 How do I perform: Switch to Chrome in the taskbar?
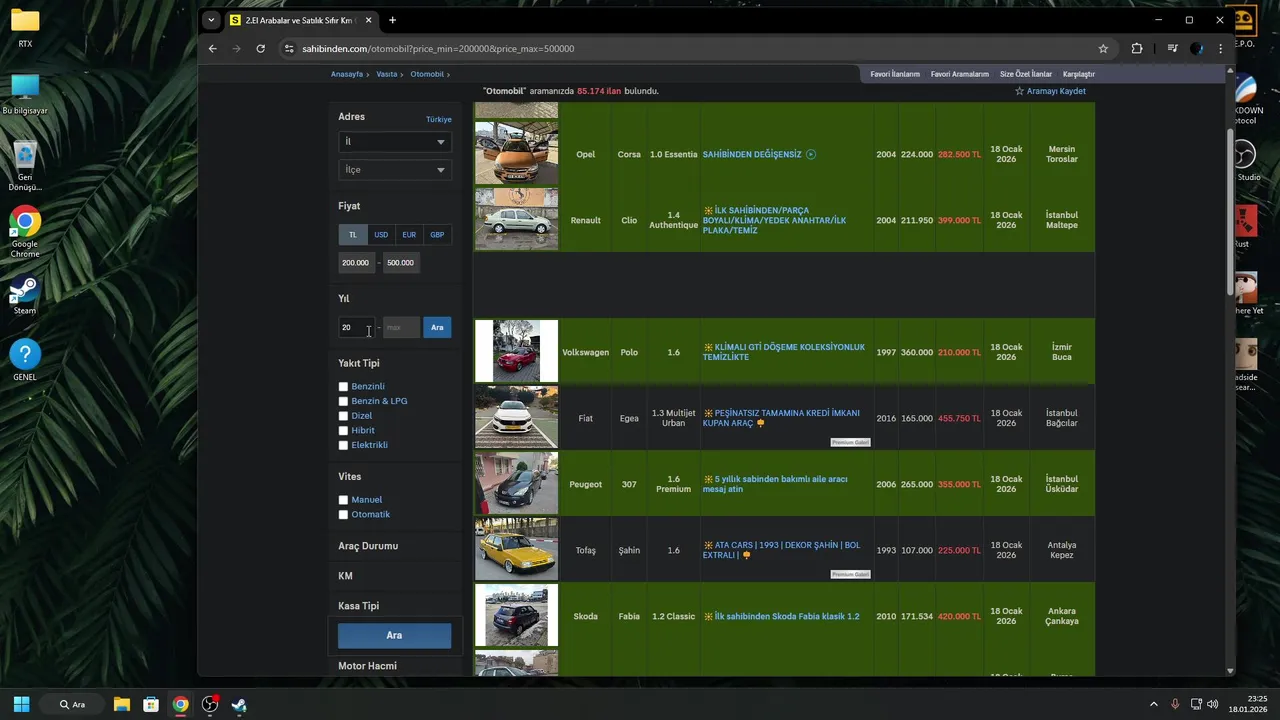[x=180, y=704]
